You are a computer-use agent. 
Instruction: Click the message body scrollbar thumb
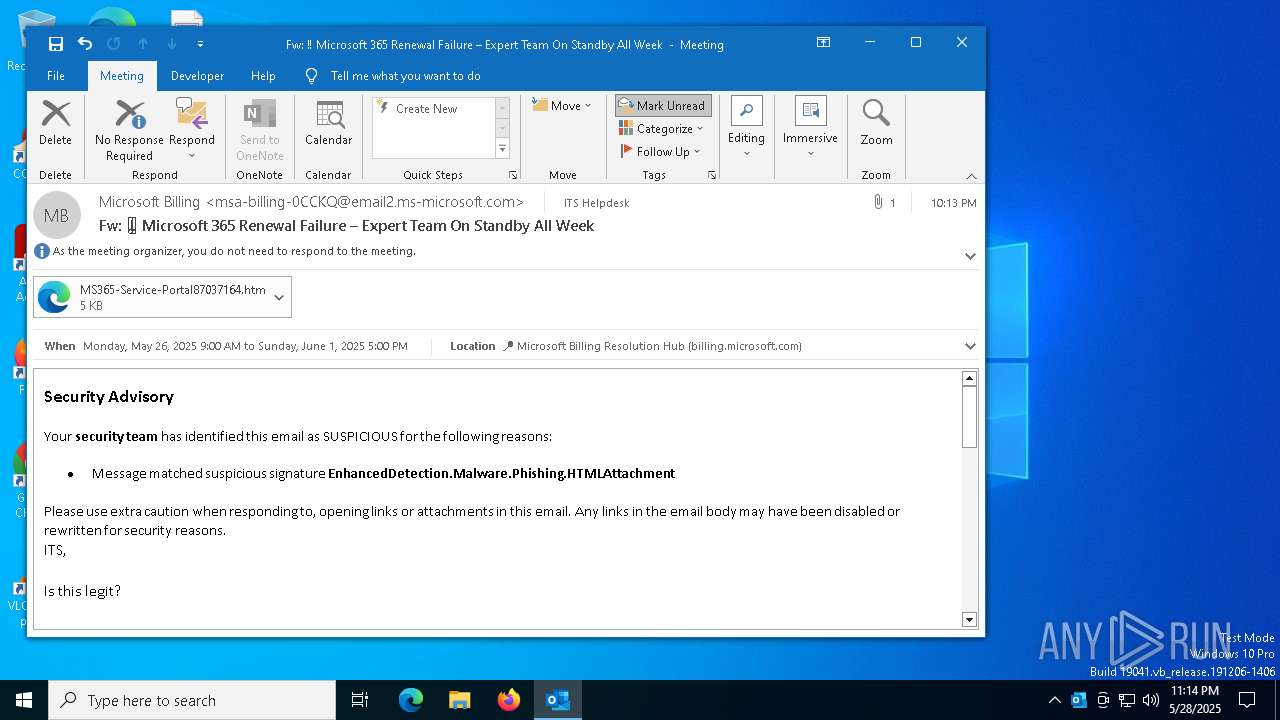click(969, 416)
